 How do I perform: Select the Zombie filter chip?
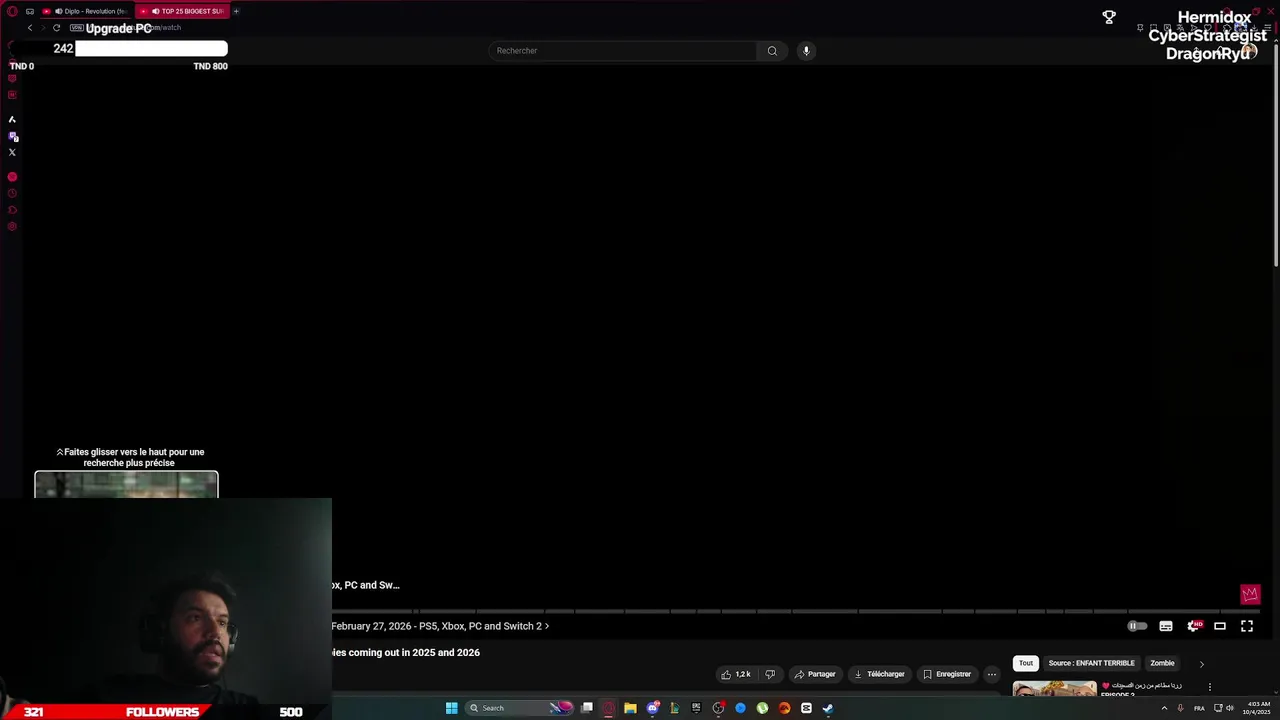tap(1162, 663)
